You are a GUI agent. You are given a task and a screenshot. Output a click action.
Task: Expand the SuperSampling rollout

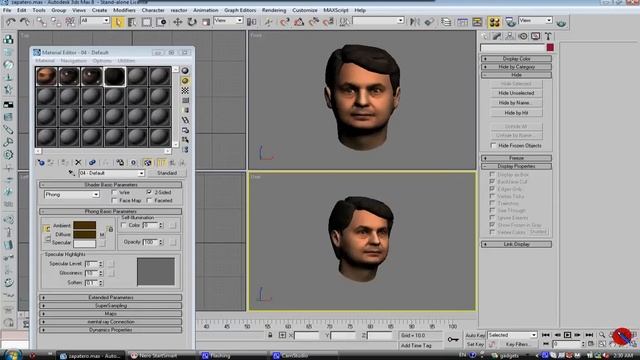coord(111,306)
